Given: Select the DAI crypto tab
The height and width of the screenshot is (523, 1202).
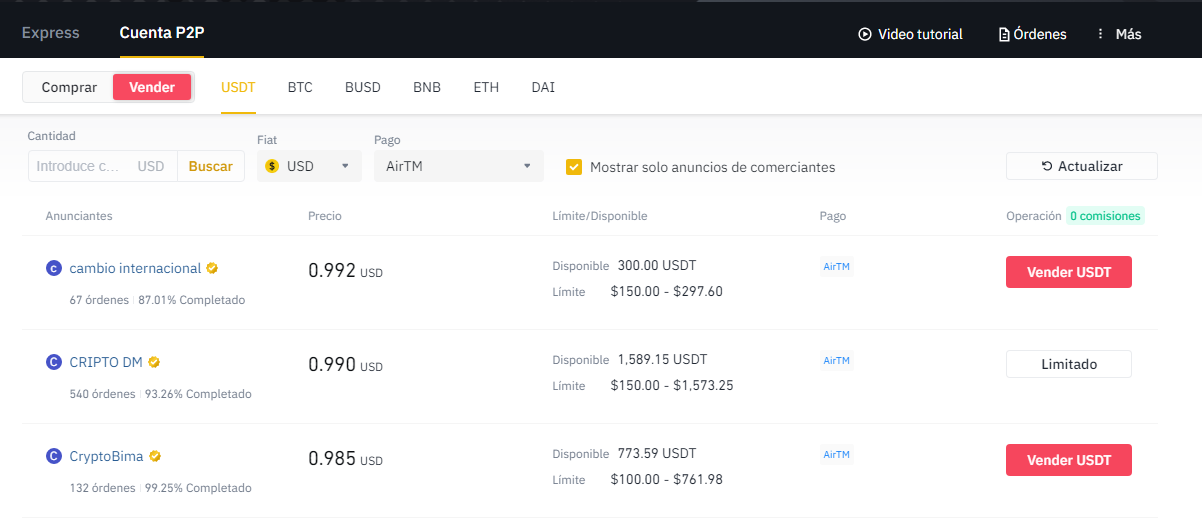Looking at the screenshot, I should 543,87.
